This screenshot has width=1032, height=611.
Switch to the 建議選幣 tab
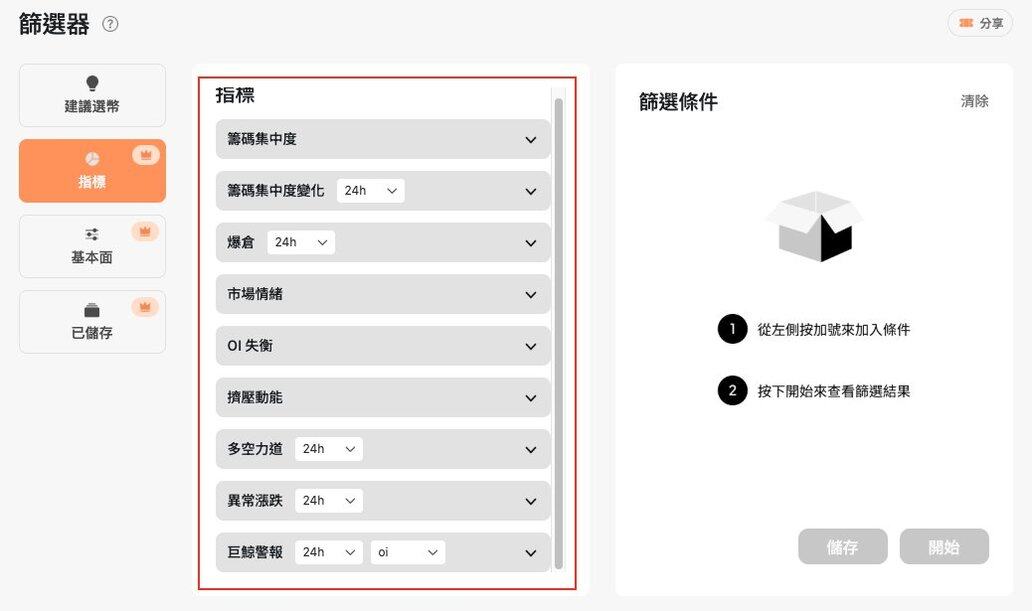pos(92,96)
